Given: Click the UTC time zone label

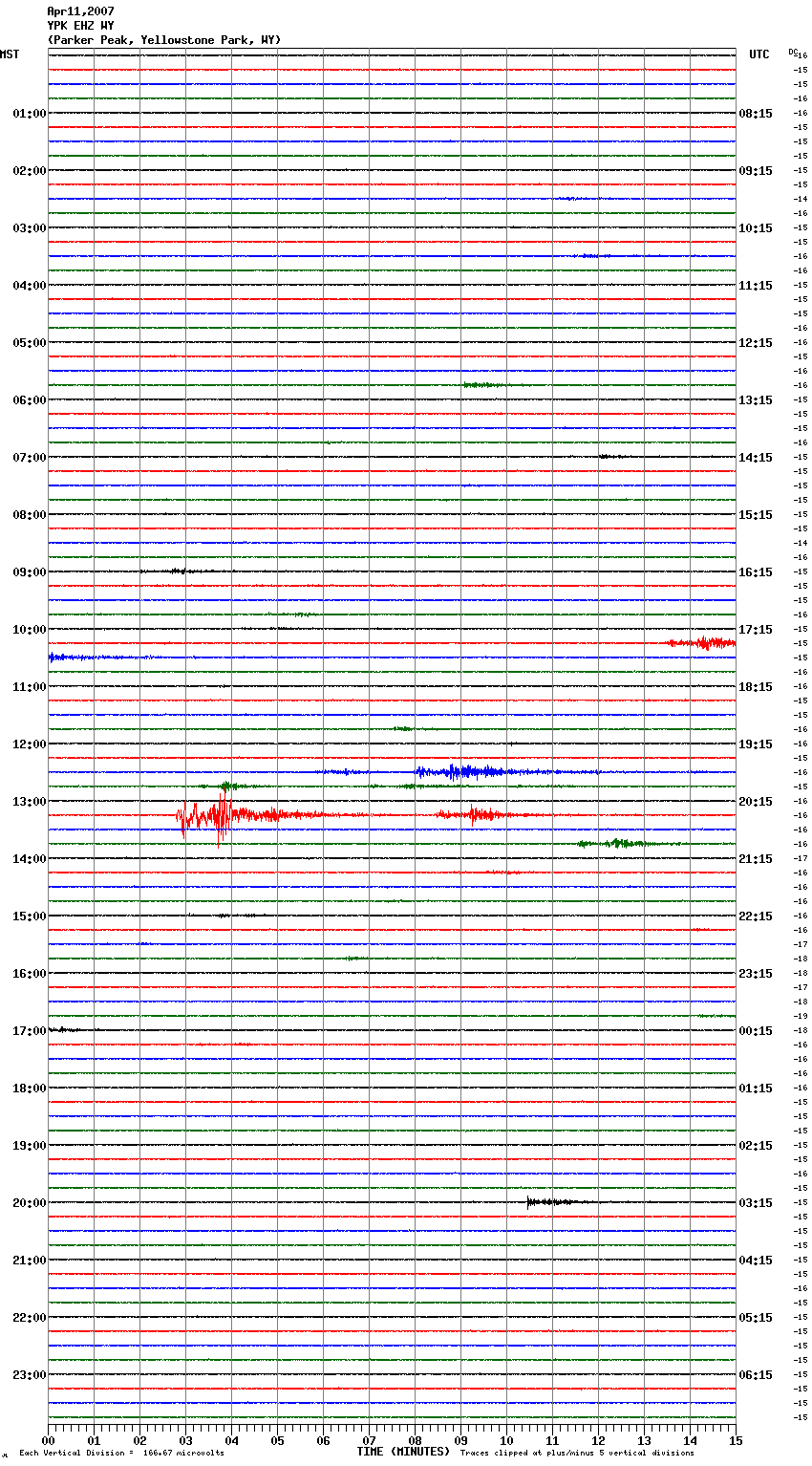Looking at the screenshot, I should (759, 54).
